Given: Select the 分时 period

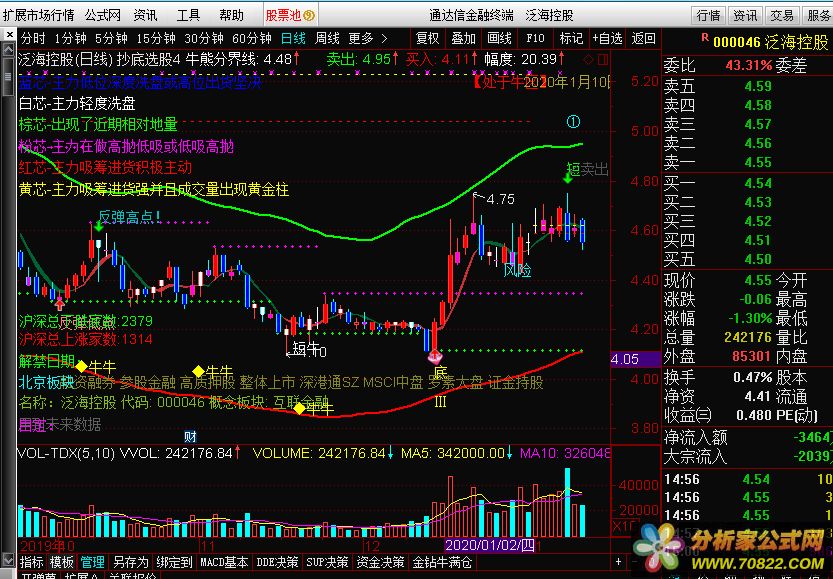Looking at the screenshot, I should click(x=33, y=38).
